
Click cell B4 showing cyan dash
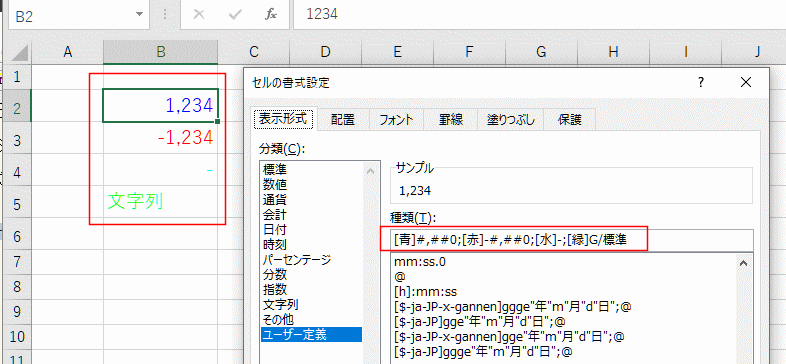(x=160, y=170)
